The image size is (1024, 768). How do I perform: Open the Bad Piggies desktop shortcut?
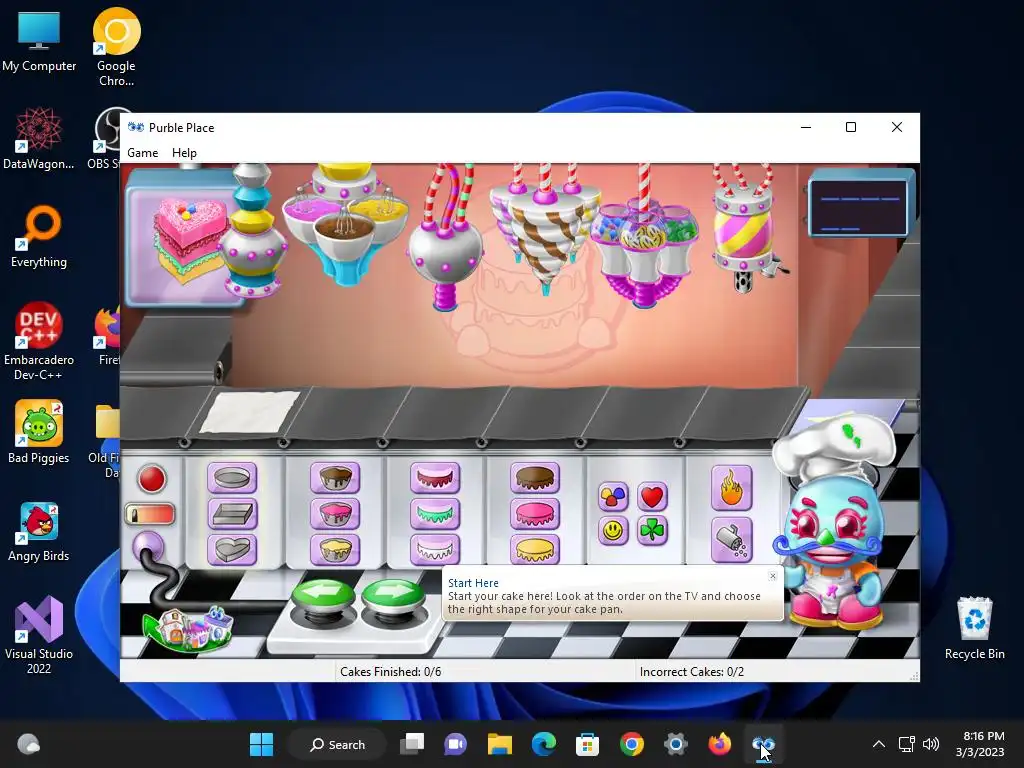pos(39,432)
